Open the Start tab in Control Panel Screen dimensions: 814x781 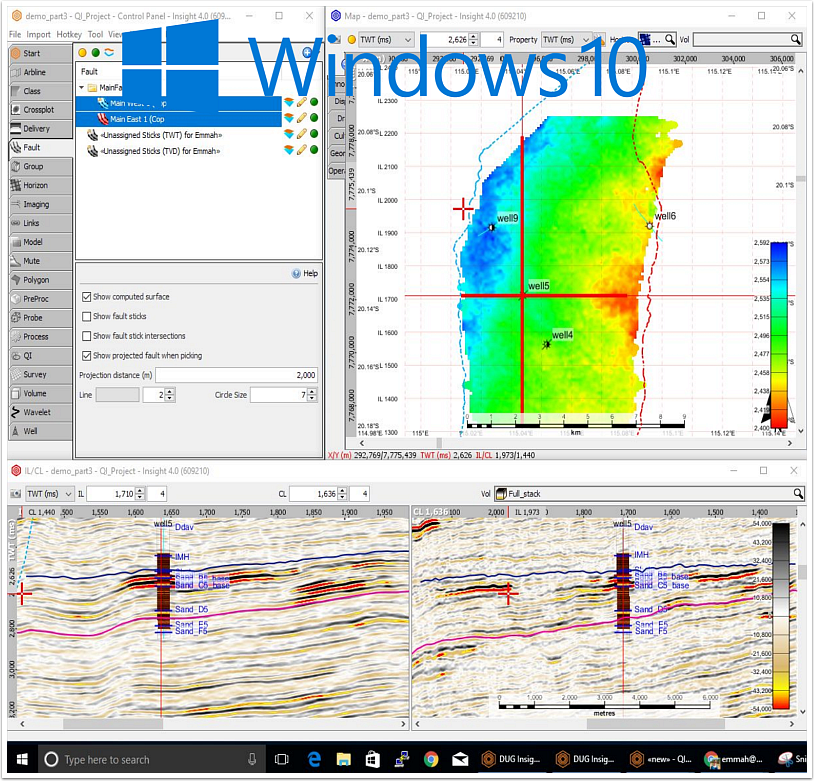[40, 53]
